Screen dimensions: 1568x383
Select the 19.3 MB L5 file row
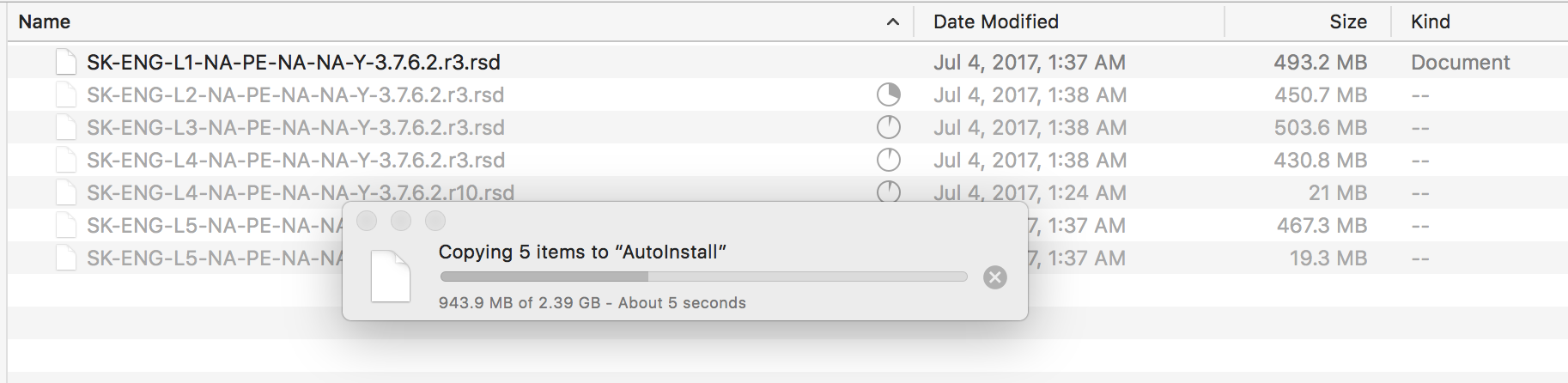(x=215, y=258)
